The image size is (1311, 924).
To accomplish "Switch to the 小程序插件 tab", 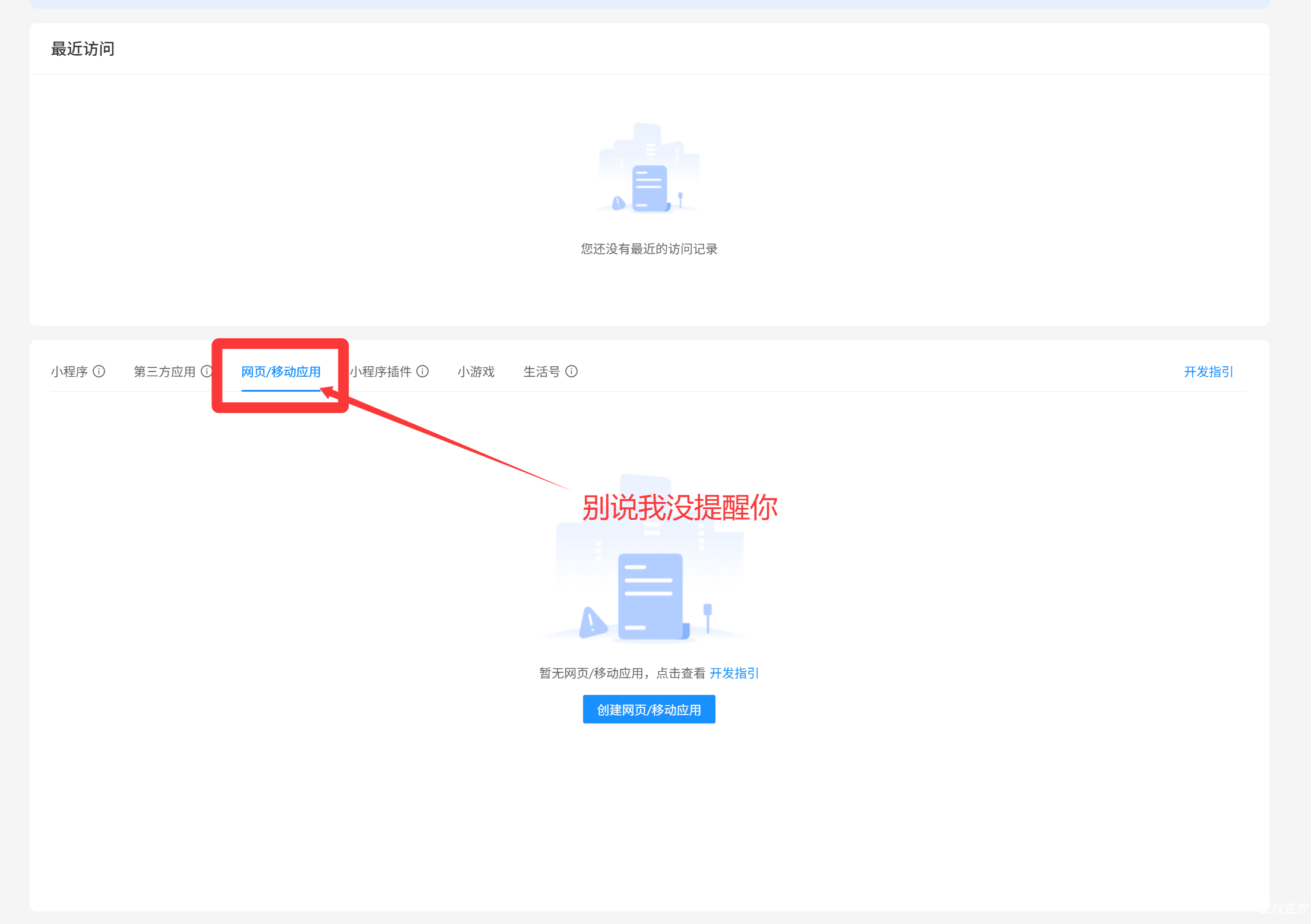I will 381,372.
